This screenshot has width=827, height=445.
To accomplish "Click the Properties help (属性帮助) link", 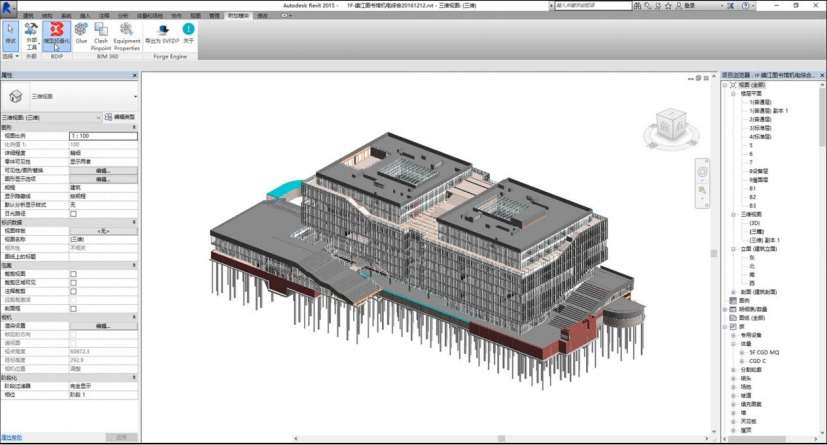I will [x=12, y=437].
